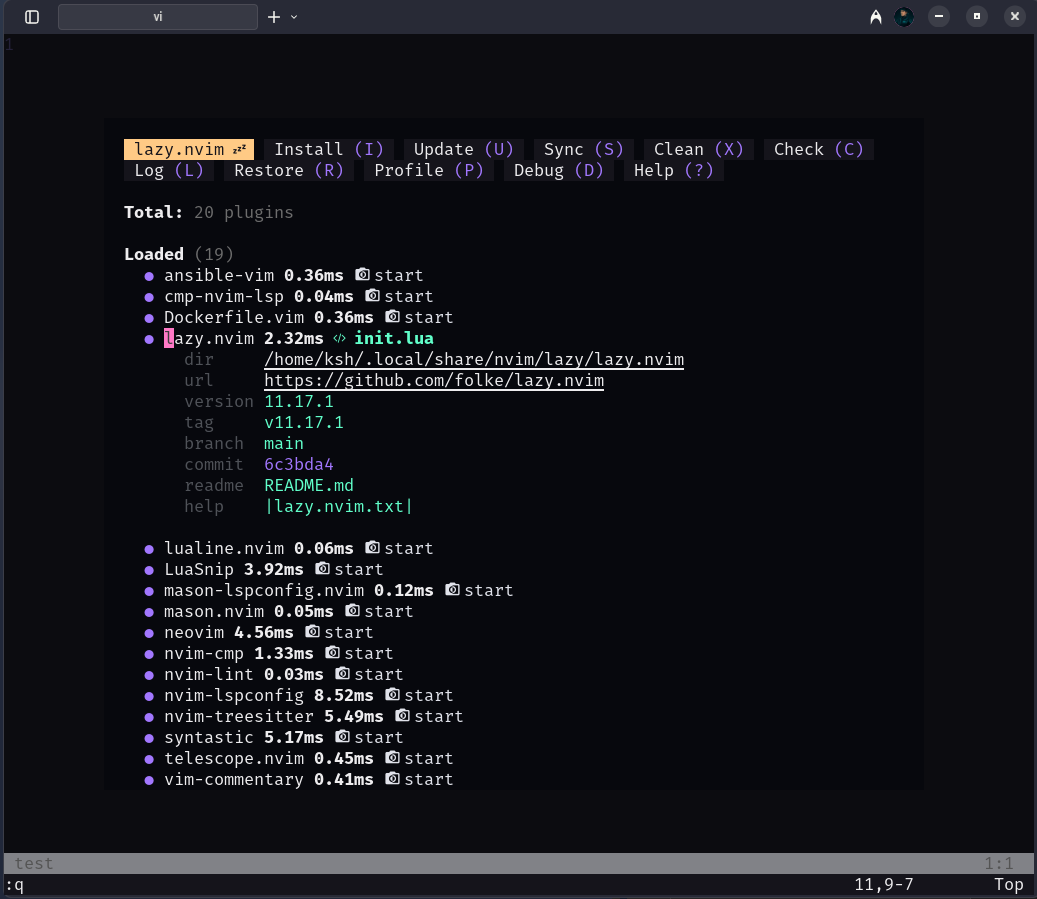The image size is (1037, 899).
Task: Click start icon on neovim row
Action: 312,632
